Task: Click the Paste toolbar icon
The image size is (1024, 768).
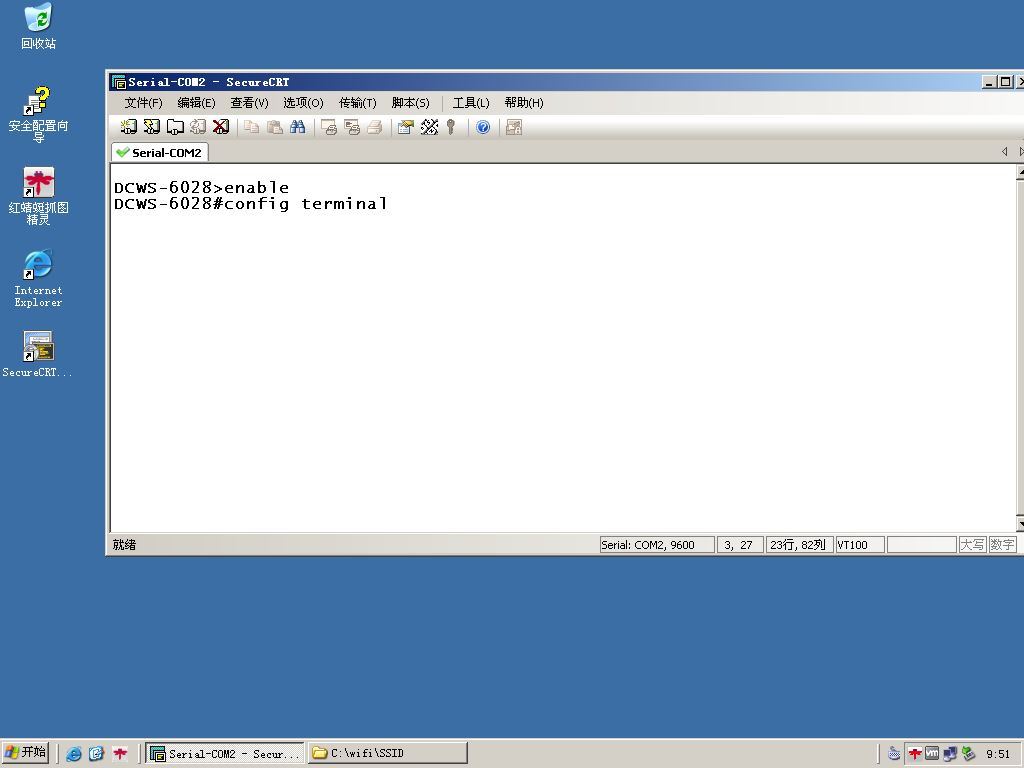Action: click(x=275, y=127)
